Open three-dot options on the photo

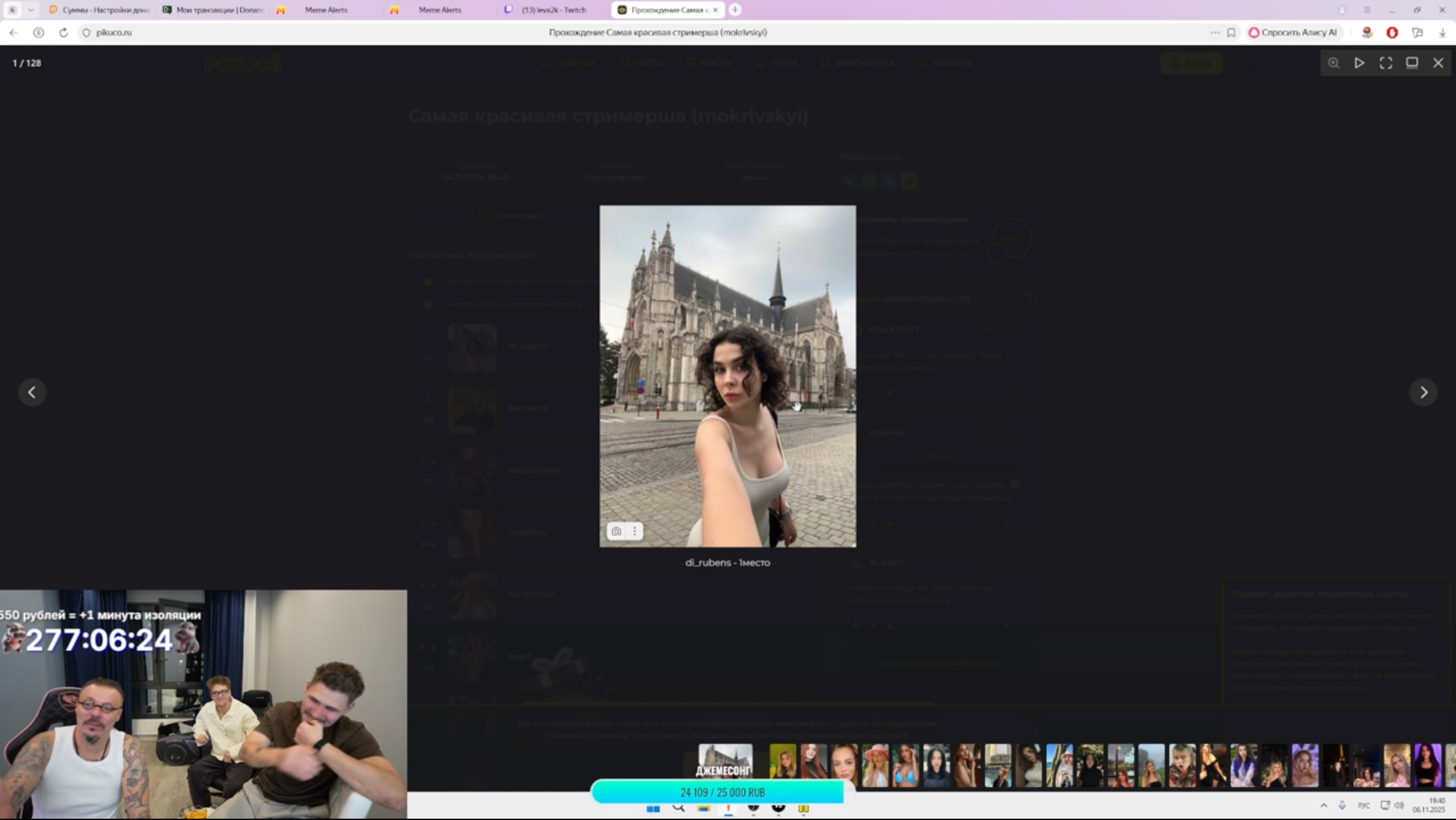click(x=634, y=531)
